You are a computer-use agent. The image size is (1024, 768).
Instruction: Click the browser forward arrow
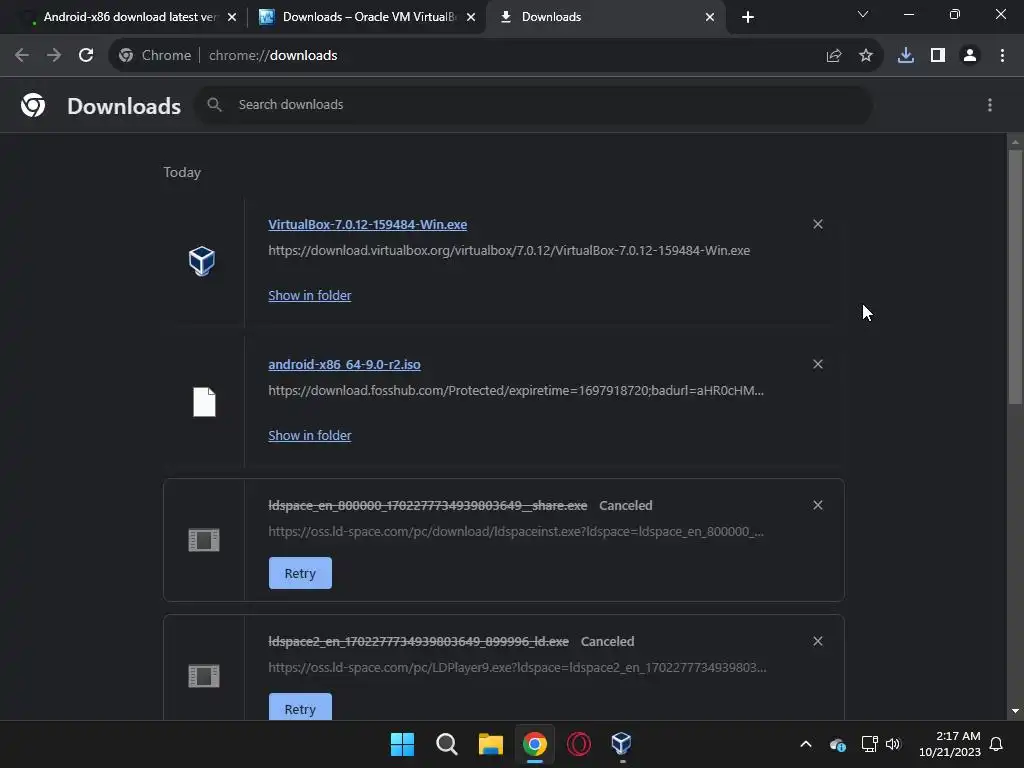[54, 56]
